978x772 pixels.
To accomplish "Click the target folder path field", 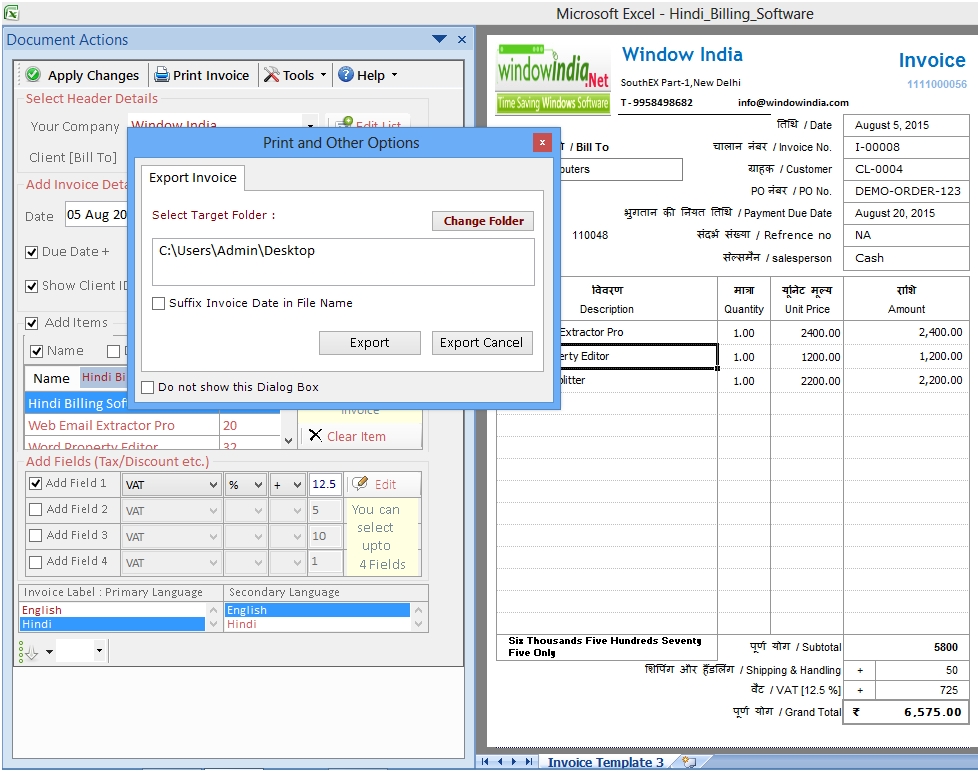I will 343,261.
